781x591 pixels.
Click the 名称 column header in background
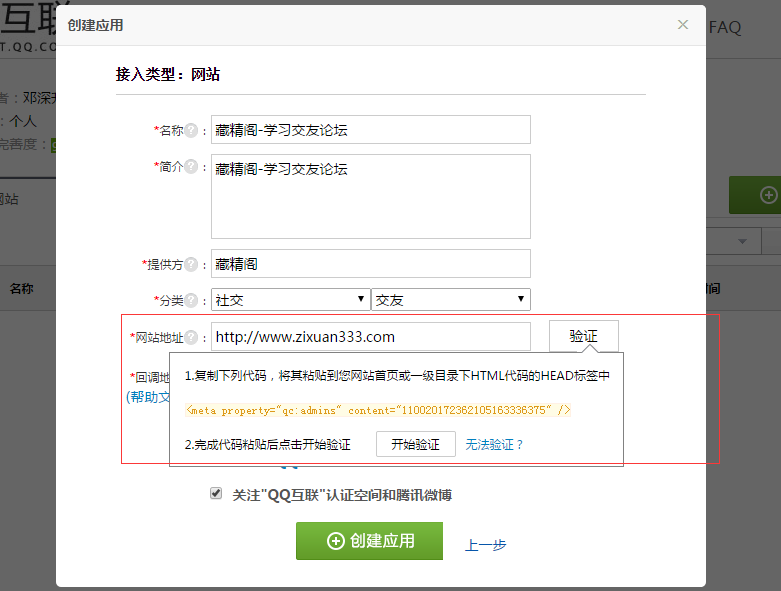coord(21,288)
